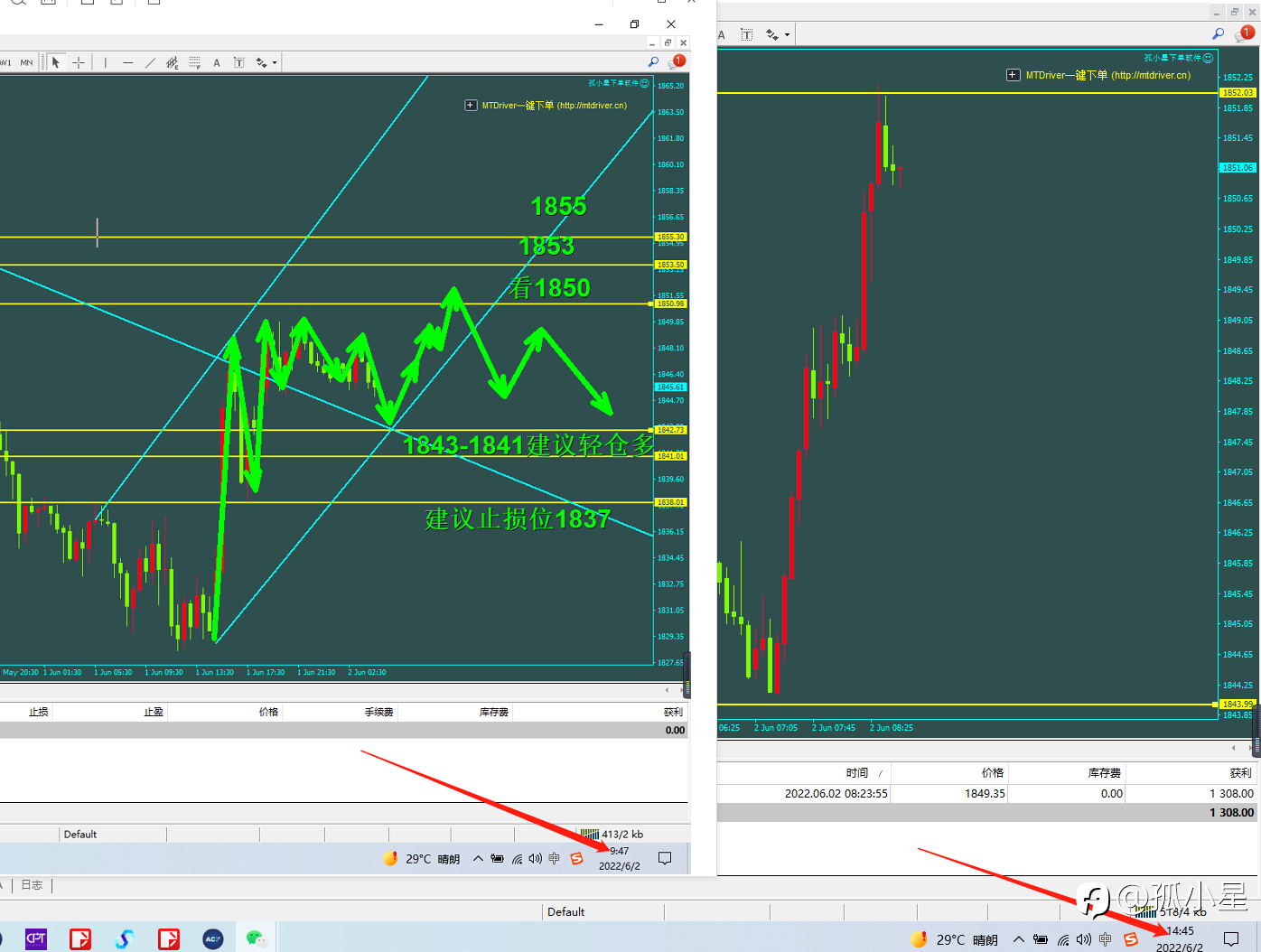Open chat notifications in left window
Screen dimensions: 1261x952
click(677, 61)
